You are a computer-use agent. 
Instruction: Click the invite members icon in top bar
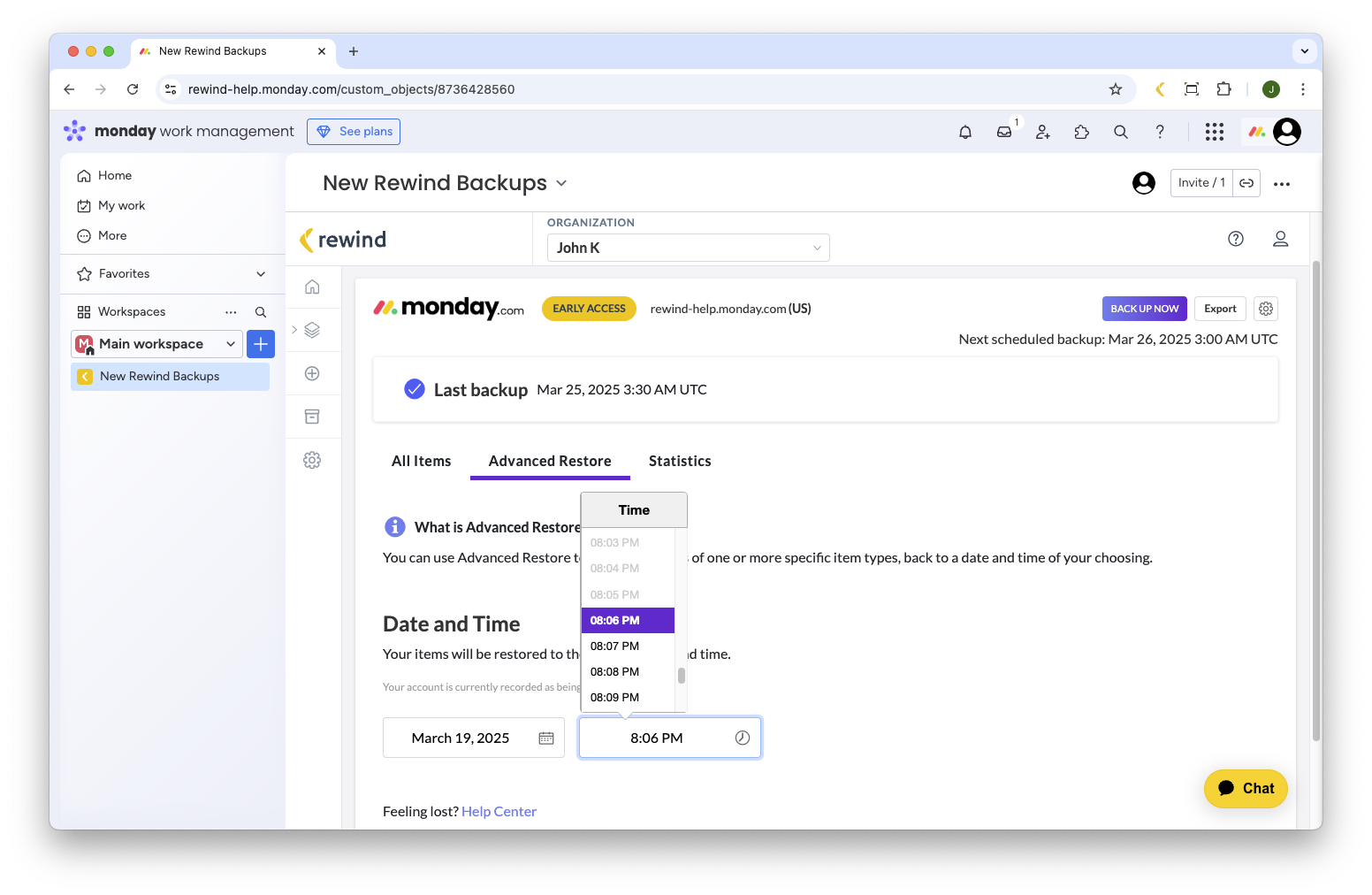click(1043, 132)
